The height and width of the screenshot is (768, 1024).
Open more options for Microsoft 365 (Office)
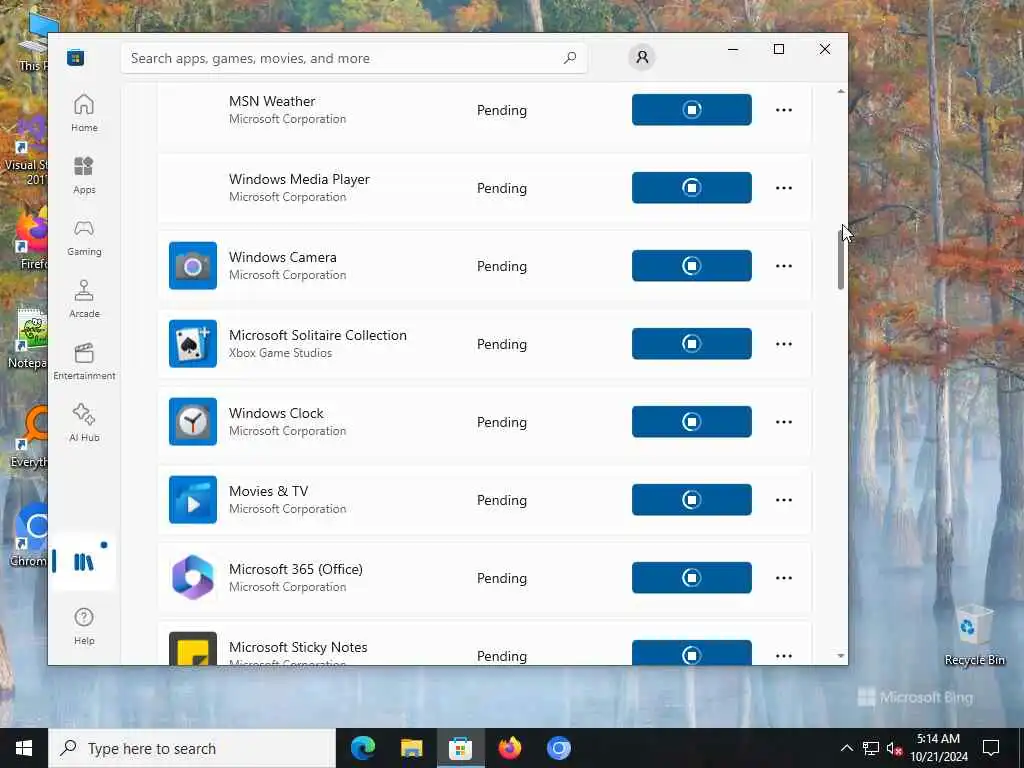pyautogui.click(x=784, y=578)
